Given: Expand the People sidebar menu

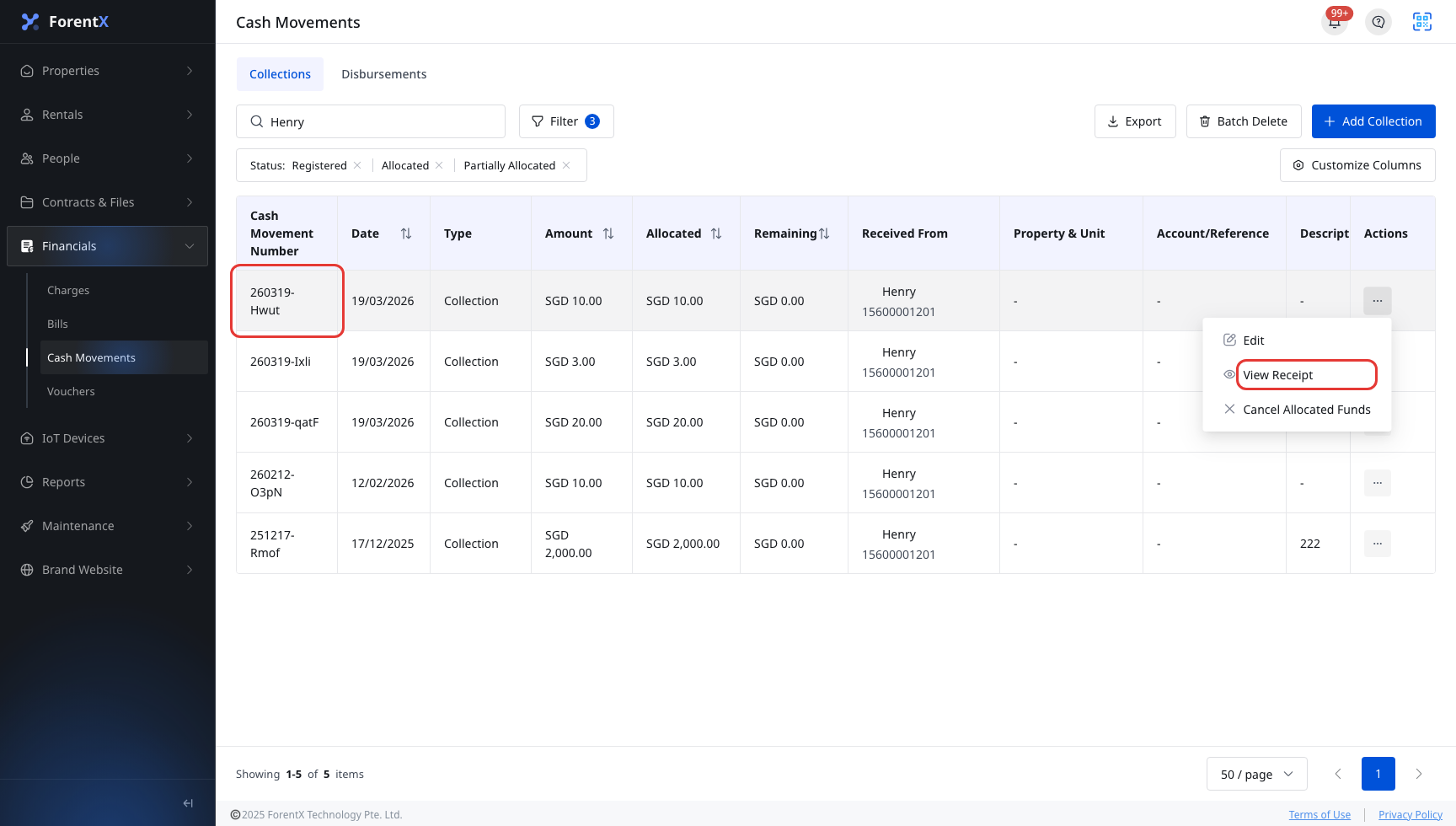Looking at the screenshot, I should 107,158.
